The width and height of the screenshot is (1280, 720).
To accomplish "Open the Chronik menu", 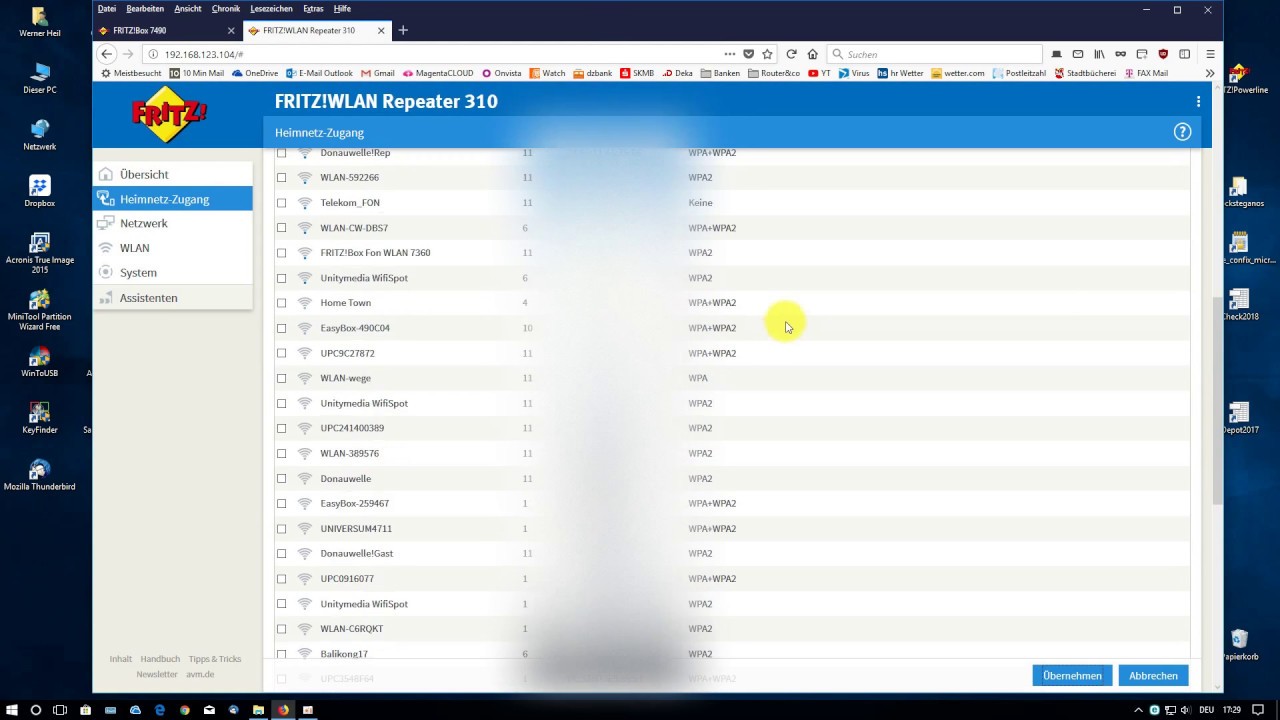I will click(226, 9).
